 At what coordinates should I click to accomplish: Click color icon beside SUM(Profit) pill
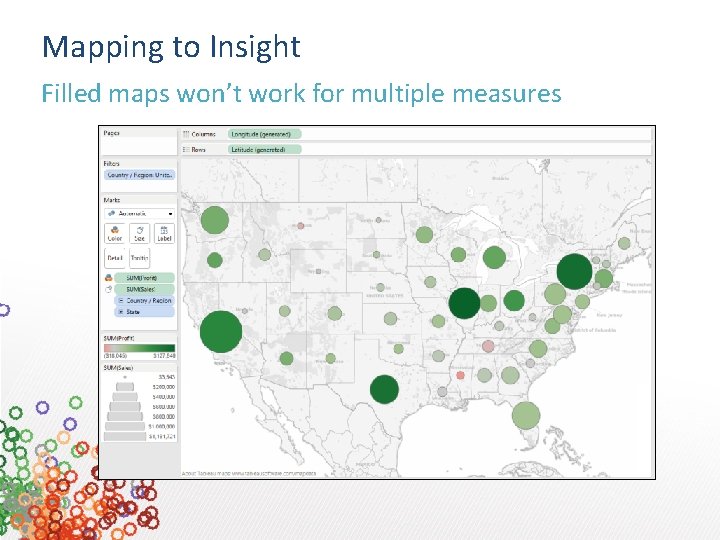click(x=109, y=278)
